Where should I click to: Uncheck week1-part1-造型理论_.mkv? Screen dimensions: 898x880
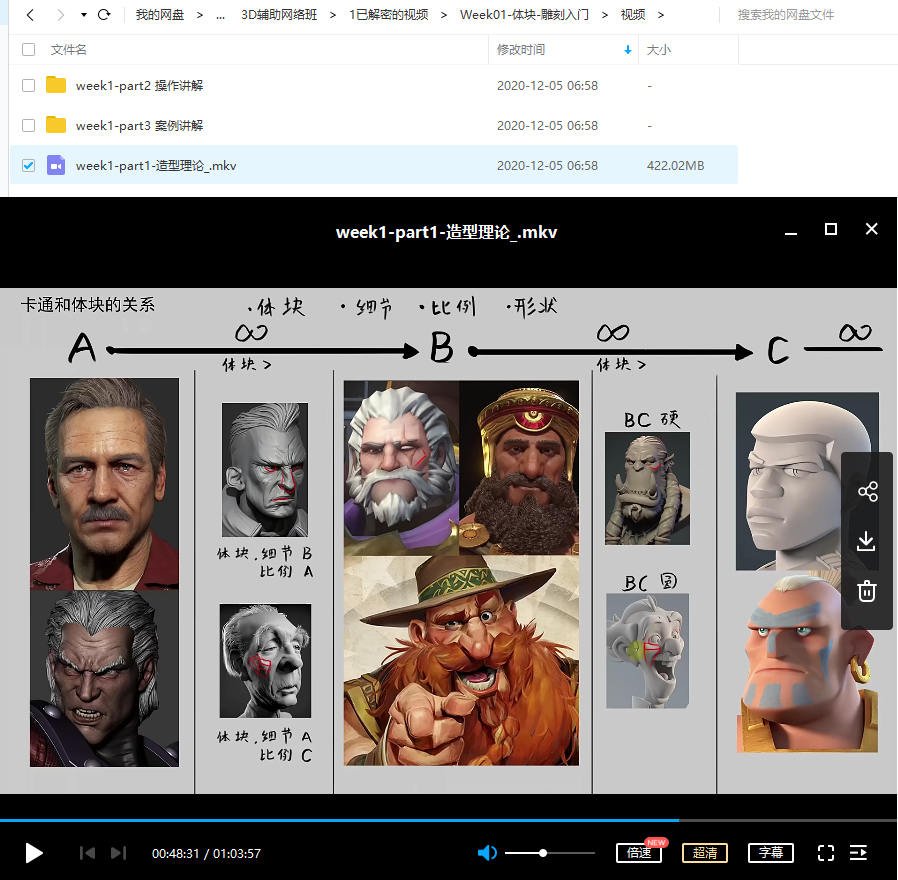tap(28, 165)
